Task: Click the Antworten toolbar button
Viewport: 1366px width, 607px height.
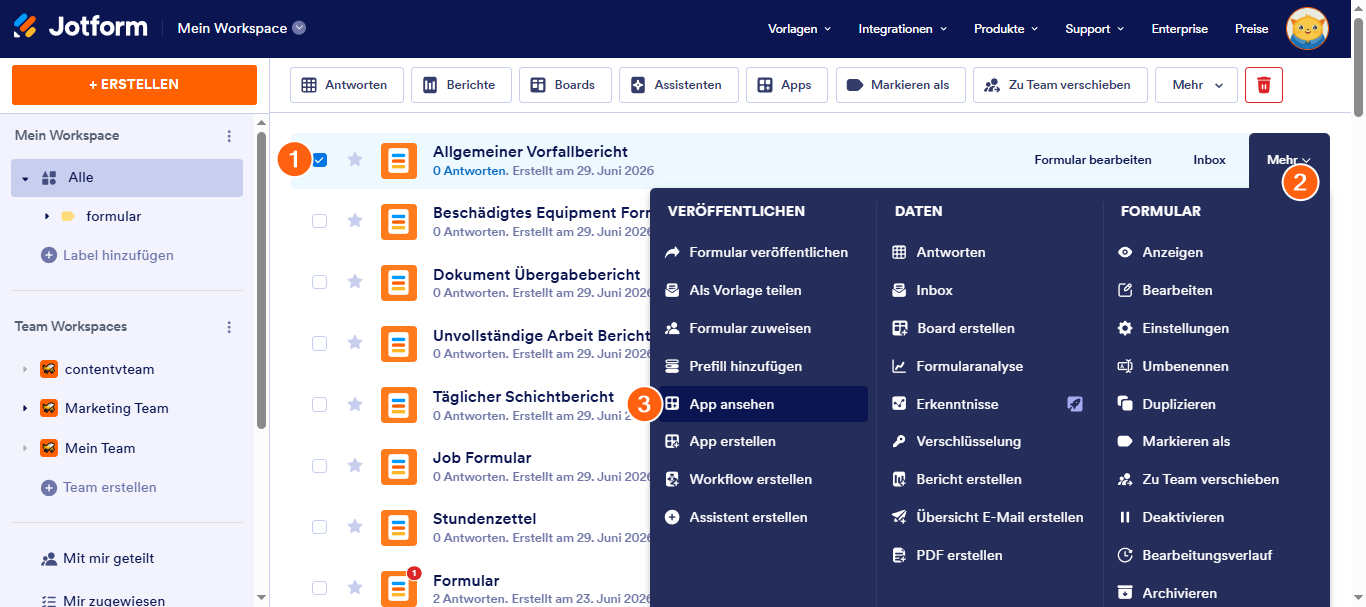Action: pos(346,85)
